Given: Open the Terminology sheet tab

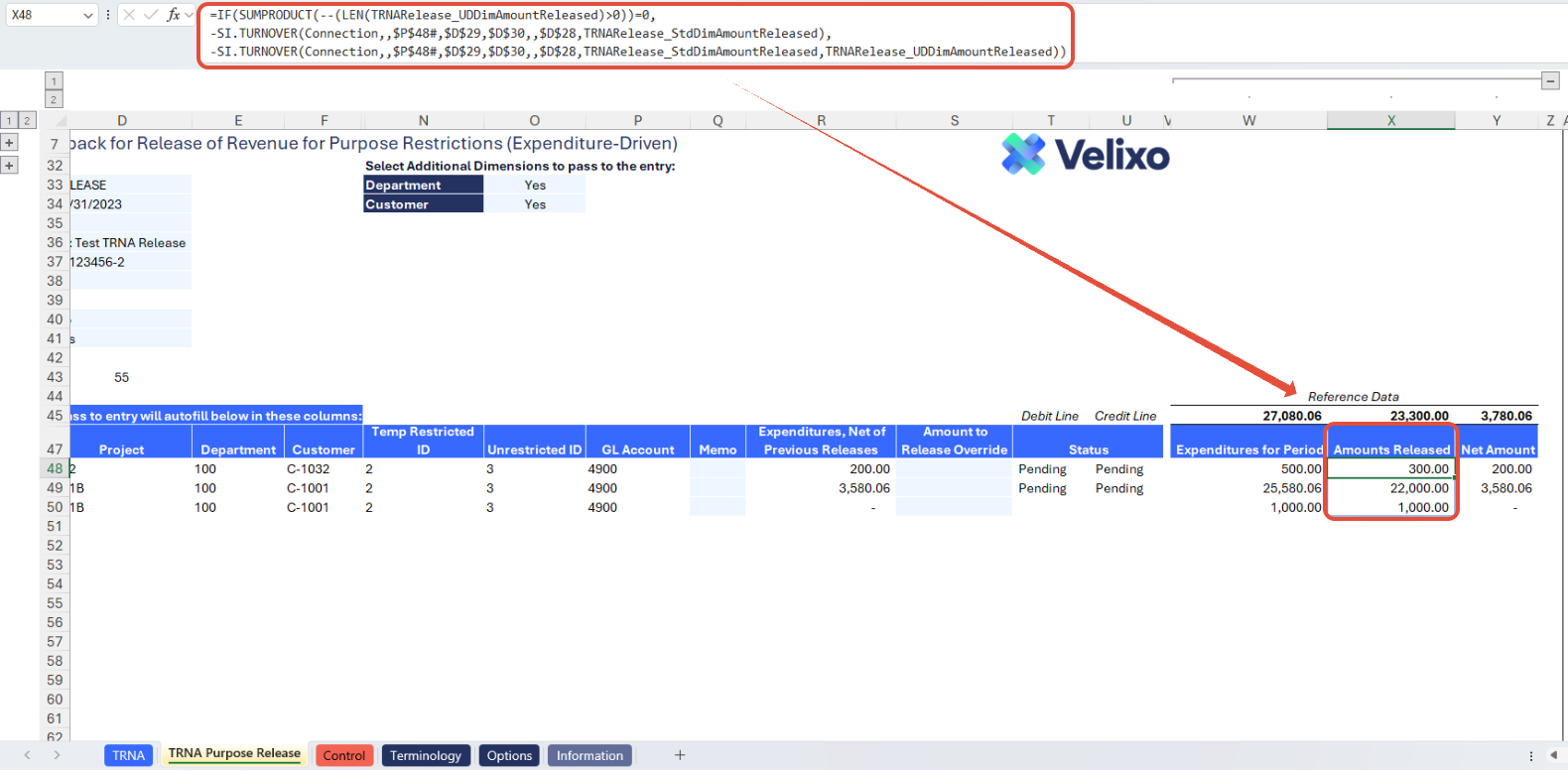Looking at the screenshot, I should pos(425,755).
